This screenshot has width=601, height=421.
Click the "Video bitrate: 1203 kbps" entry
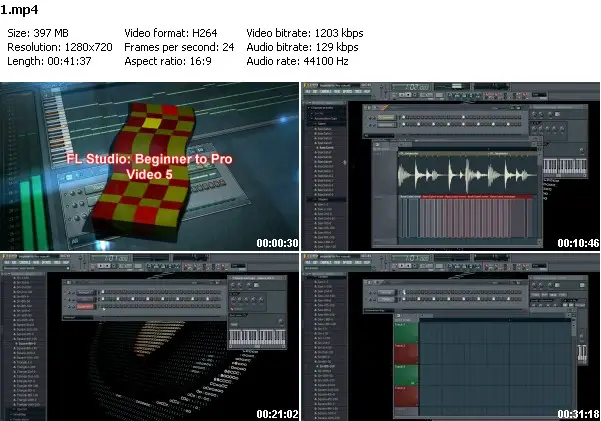click(305, 33)
